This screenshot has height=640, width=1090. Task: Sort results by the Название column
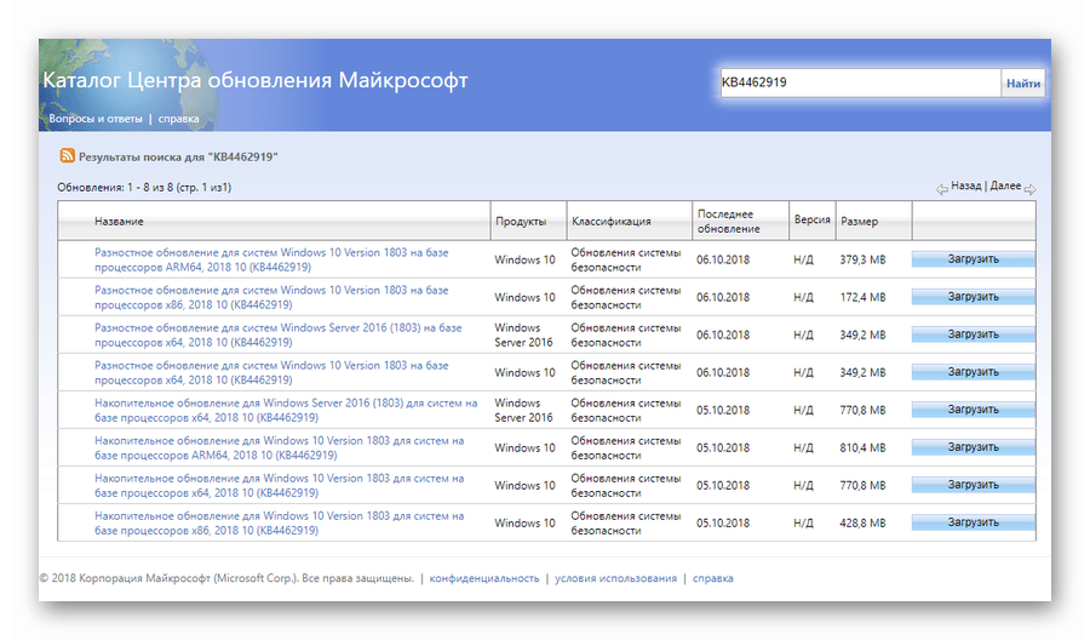(119, 221)
